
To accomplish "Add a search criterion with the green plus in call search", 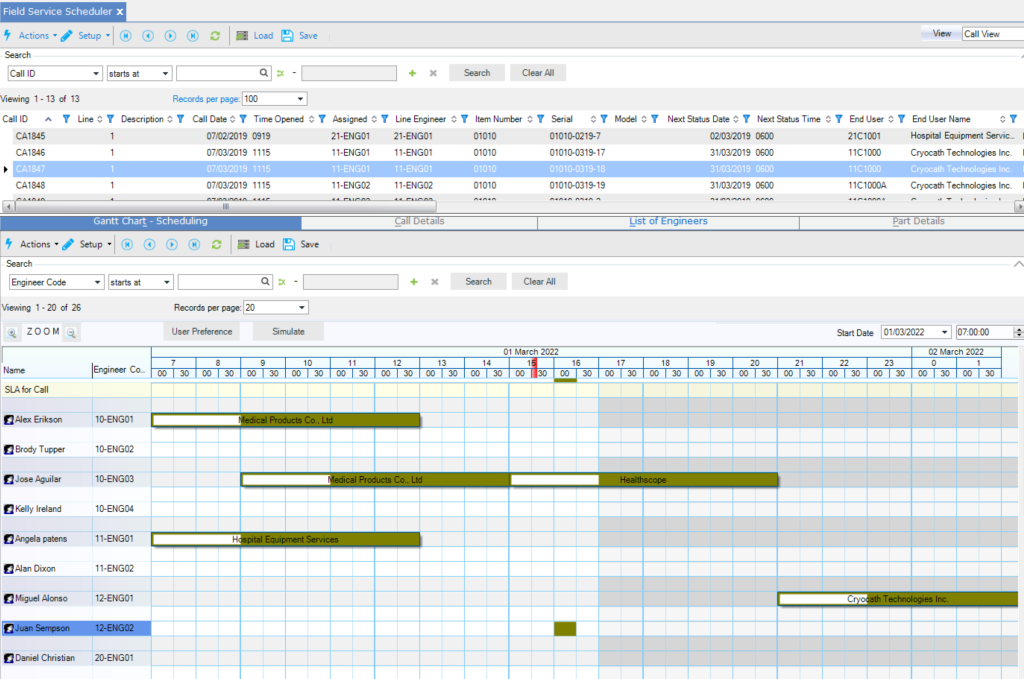I will 412,73.
